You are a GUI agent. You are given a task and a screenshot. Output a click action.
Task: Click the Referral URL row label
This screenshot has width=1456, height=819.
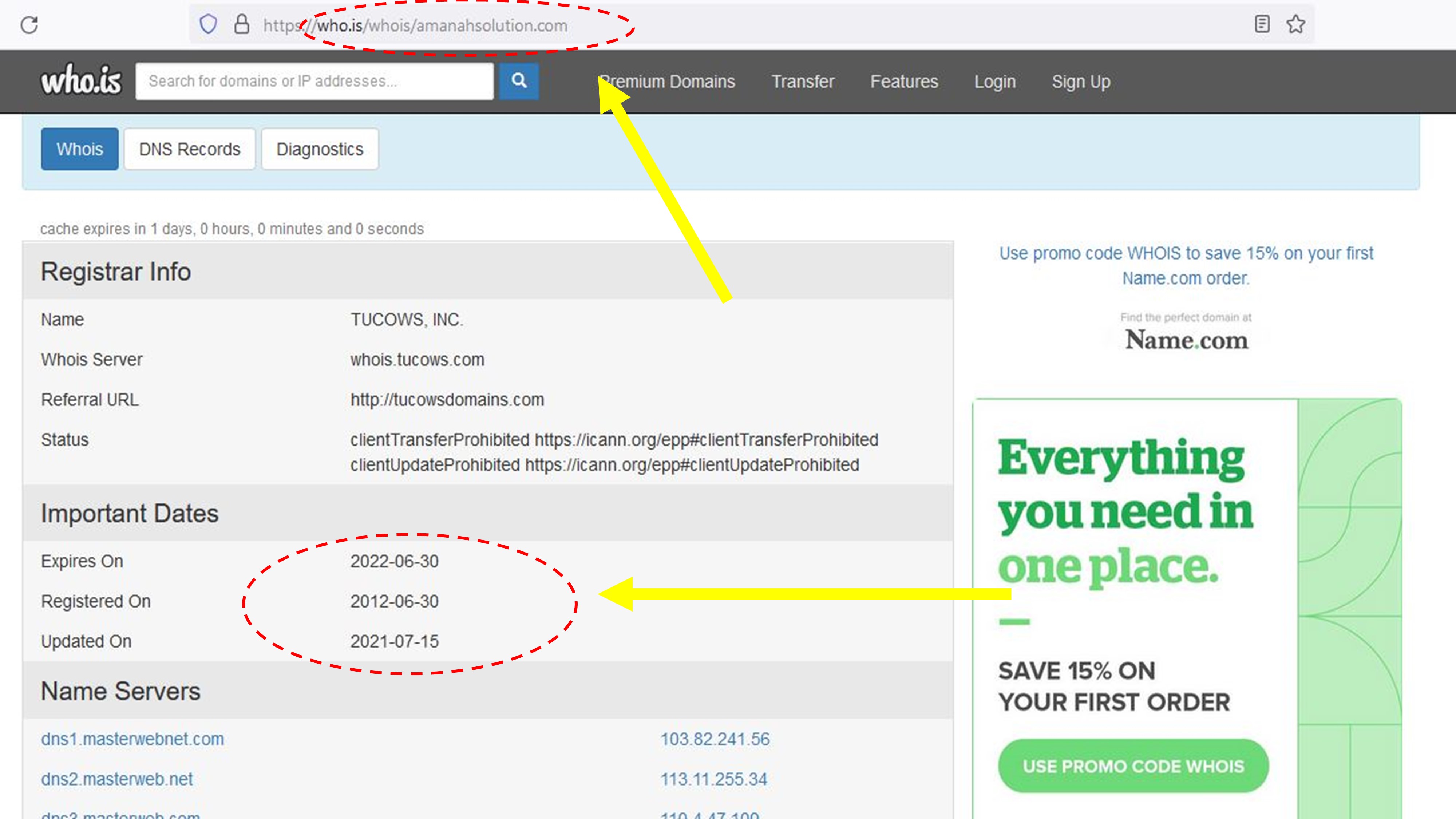coord(89,400)
